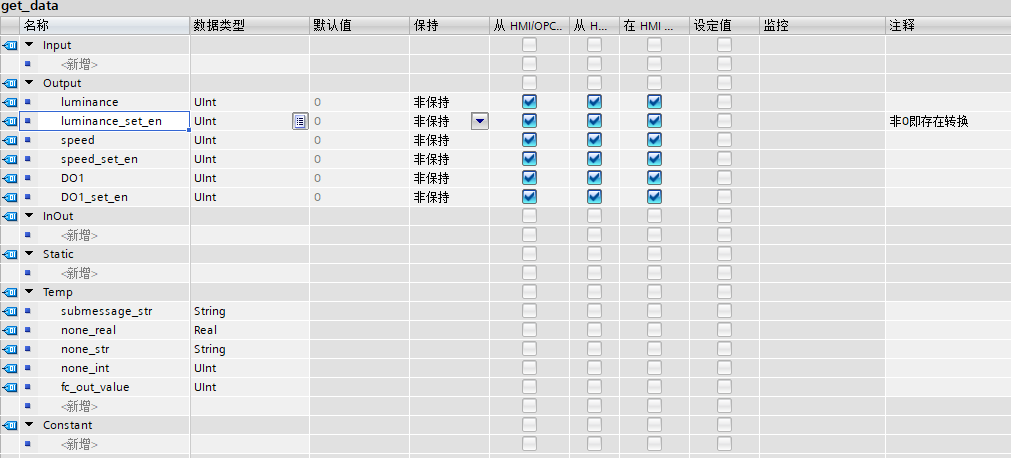Select the DO1 variable name
Viewport: 1011px width, 458px height.
coord(72,178)
